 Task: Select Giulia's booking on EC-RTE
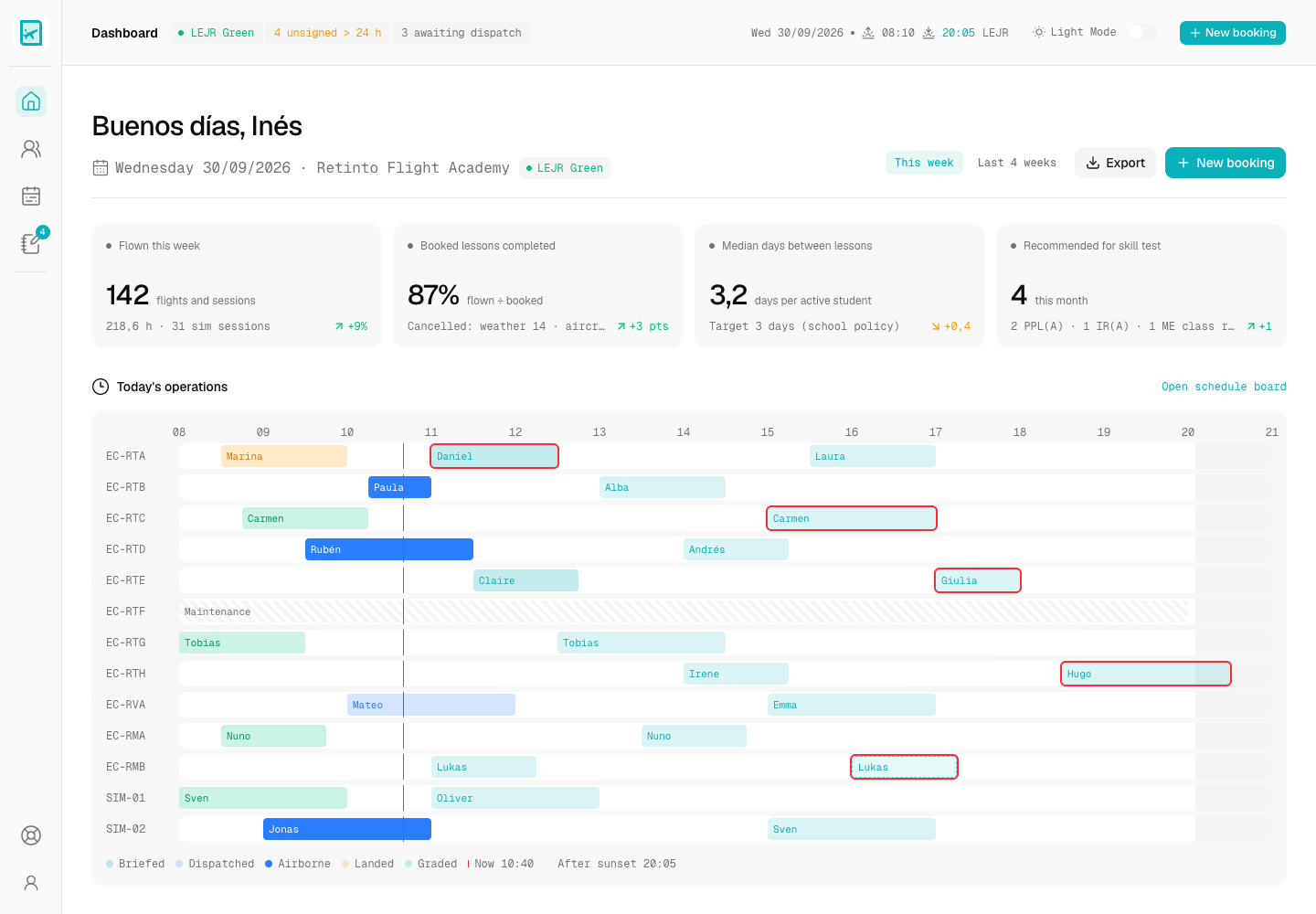pos(978,580)
